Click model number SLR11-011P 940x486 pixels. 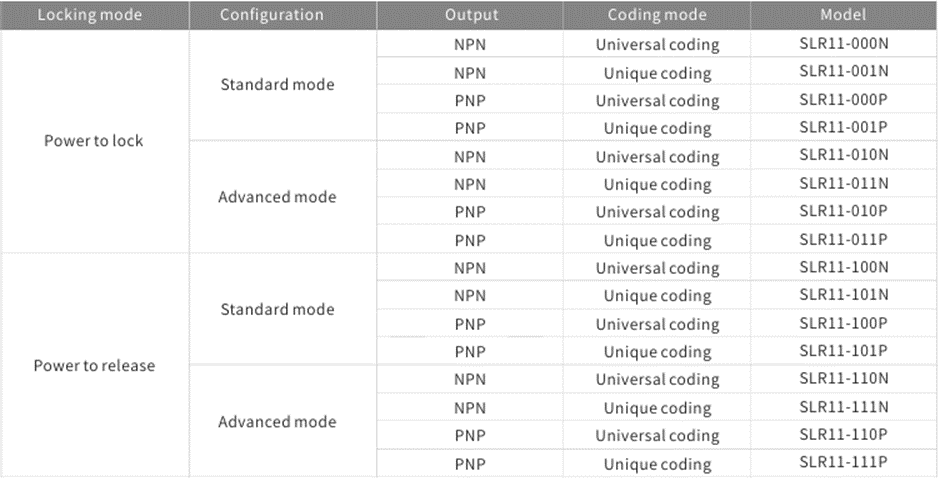[843, 238]
